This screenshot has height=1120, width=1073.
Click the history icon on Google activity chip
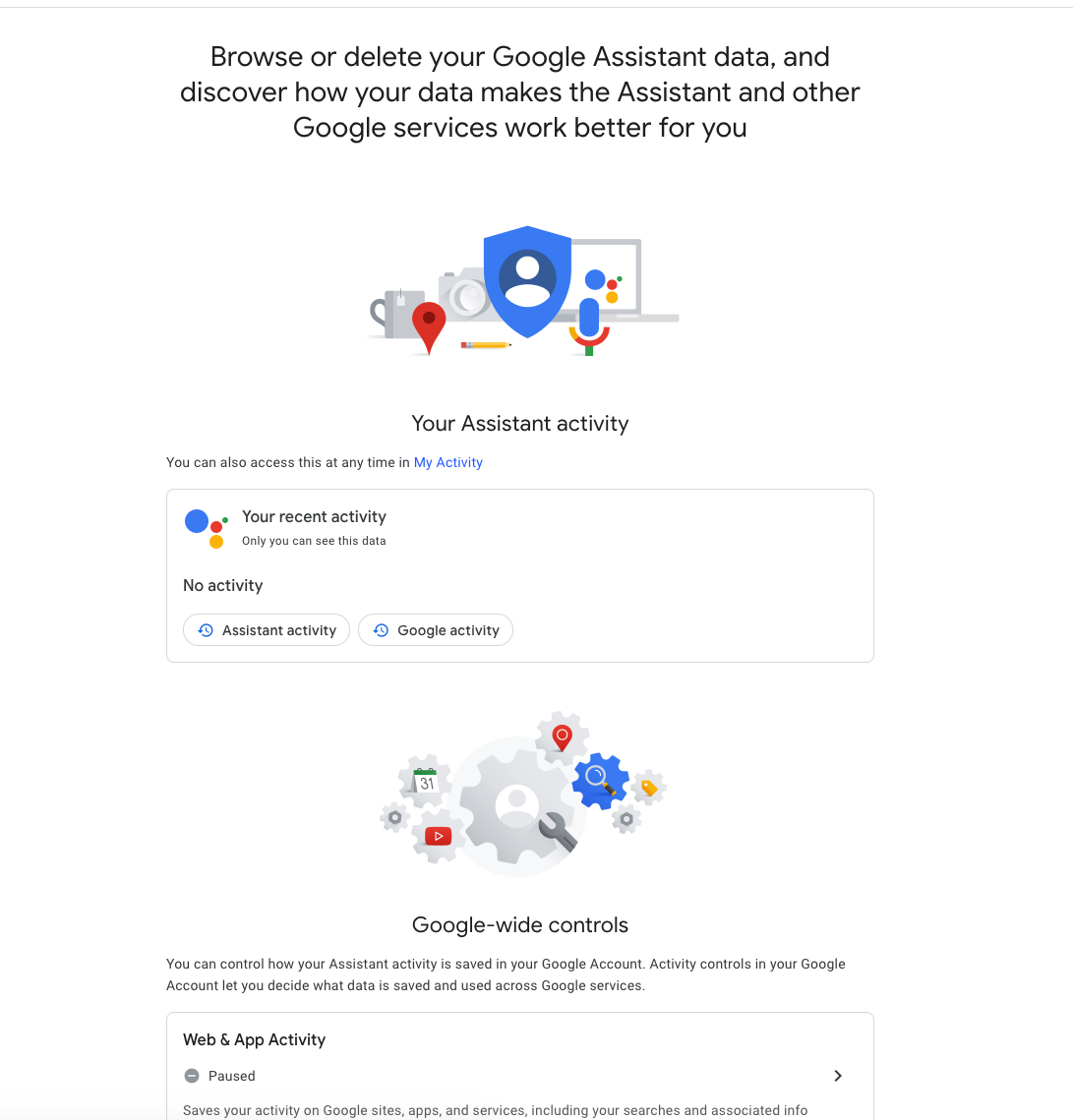click(x=381, y=629)
